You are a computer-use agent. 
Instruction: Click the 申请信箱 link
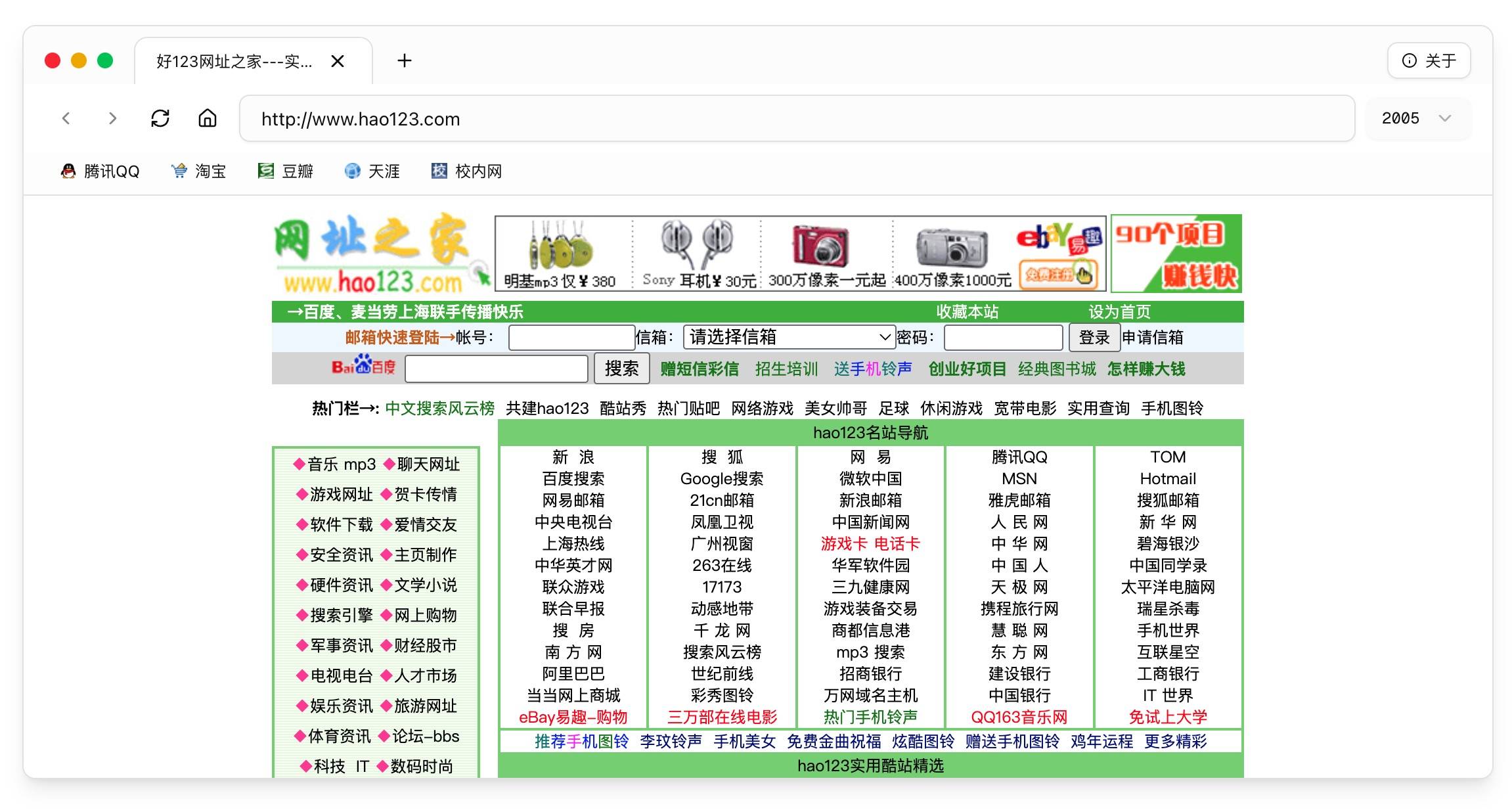[1152, 338]
